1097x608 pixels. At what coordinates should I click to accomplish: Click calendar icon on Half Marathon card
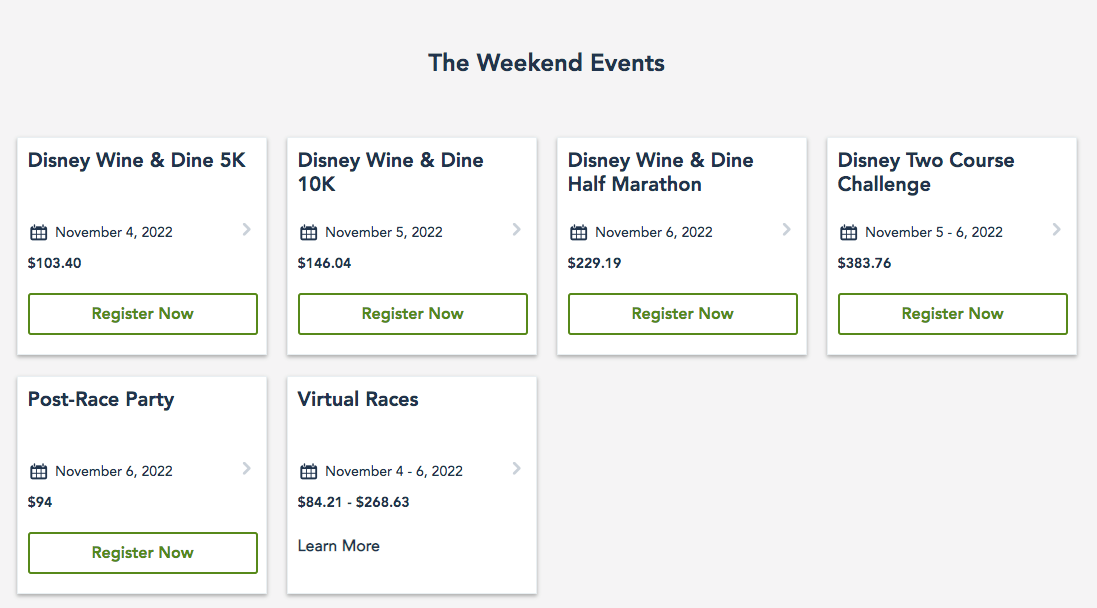click(x=579, y=233)
